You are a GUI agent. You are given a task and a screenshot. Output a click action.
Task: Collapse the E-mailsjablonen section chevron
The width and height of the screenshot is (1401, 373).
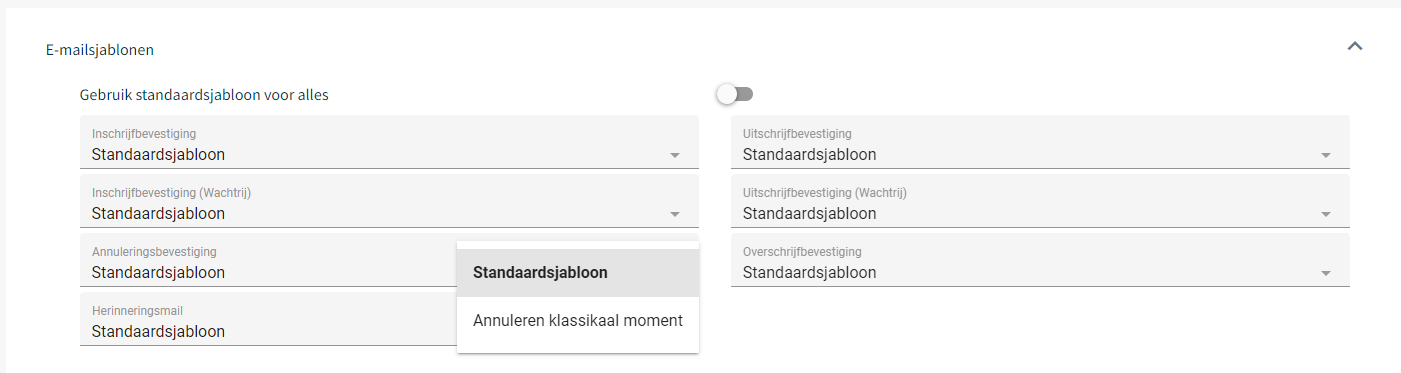(x=1355, y=46)
